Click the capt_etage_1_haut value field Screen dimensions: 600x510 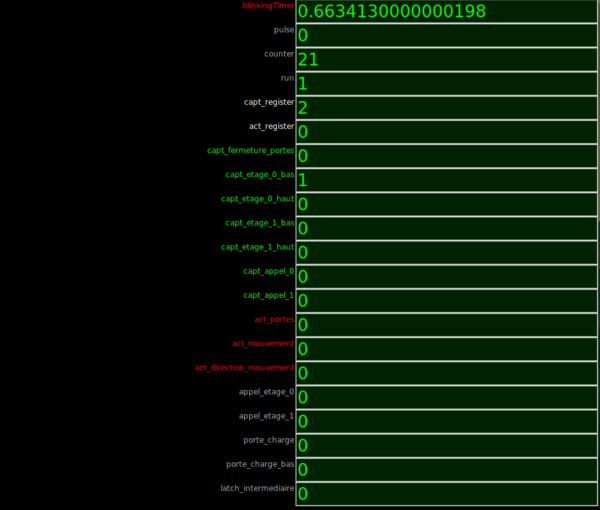446,252
